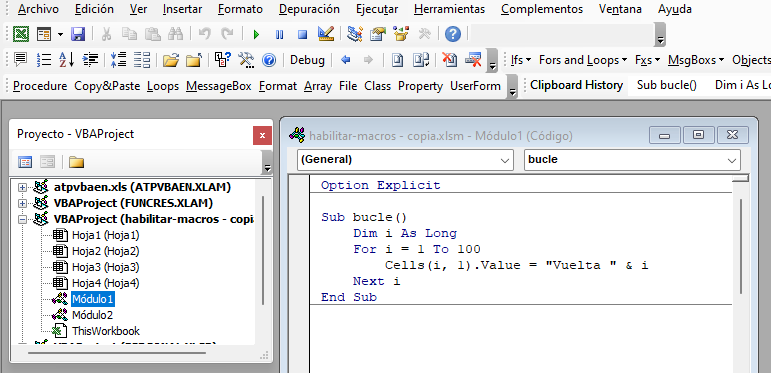Open the Depuración menu

pyautogui.click(x=309, y=9)
